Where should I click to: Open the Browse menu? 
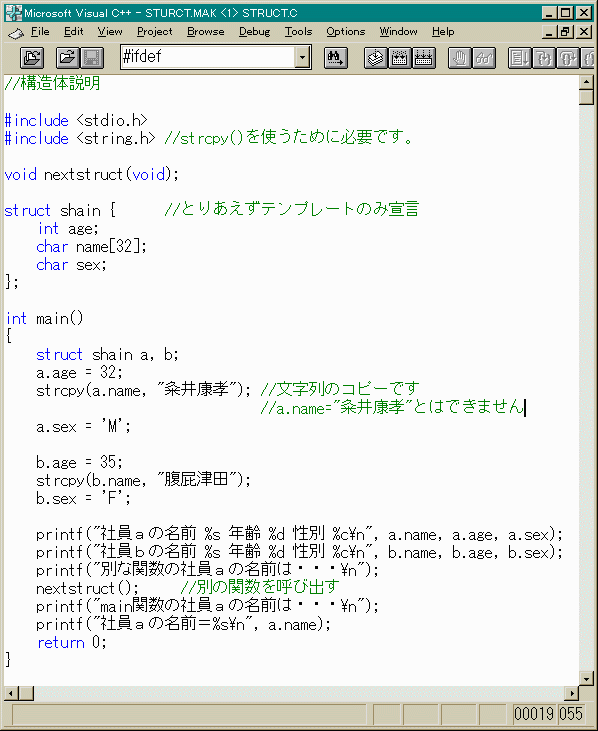point(206,32)
